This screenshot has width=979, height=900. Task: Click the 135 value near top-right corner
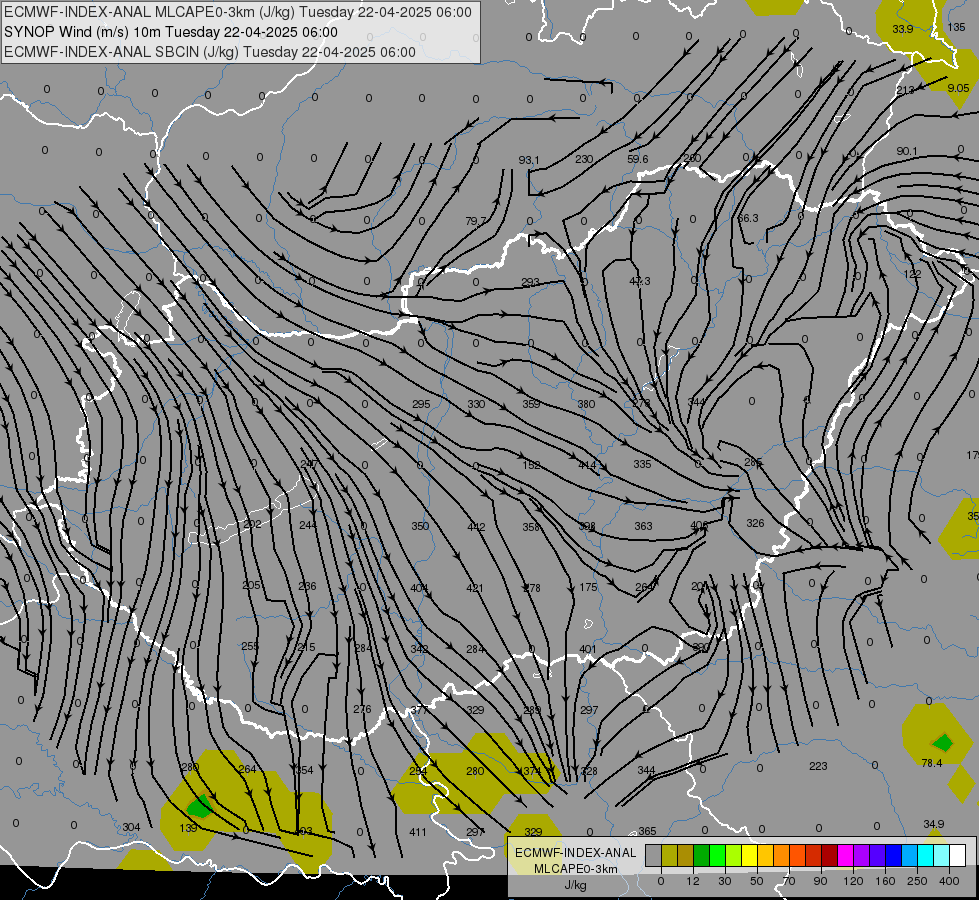point(957,27)
